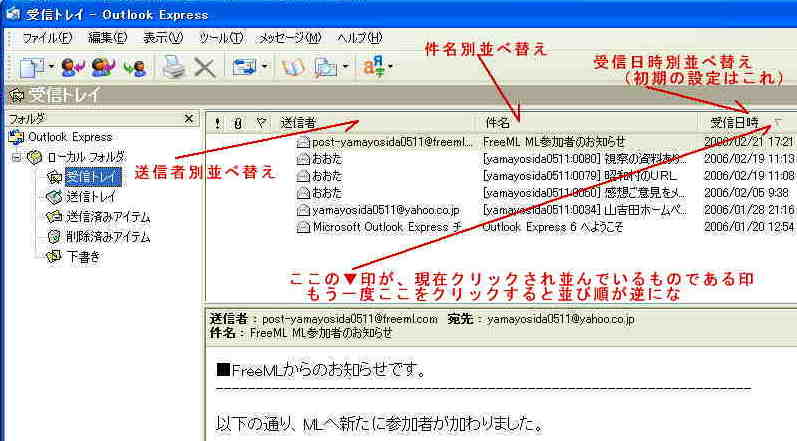
Task: Click the Encoding toolbar icon
Action: pyautogui.click(x=374, y=67)
